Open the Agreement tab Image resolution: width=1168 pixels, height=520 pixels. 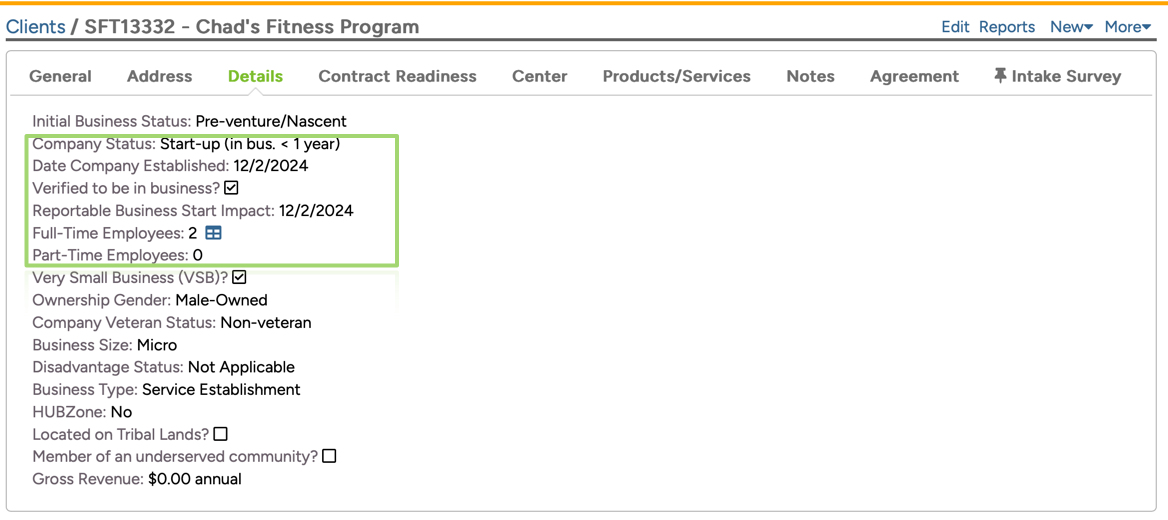914,76
